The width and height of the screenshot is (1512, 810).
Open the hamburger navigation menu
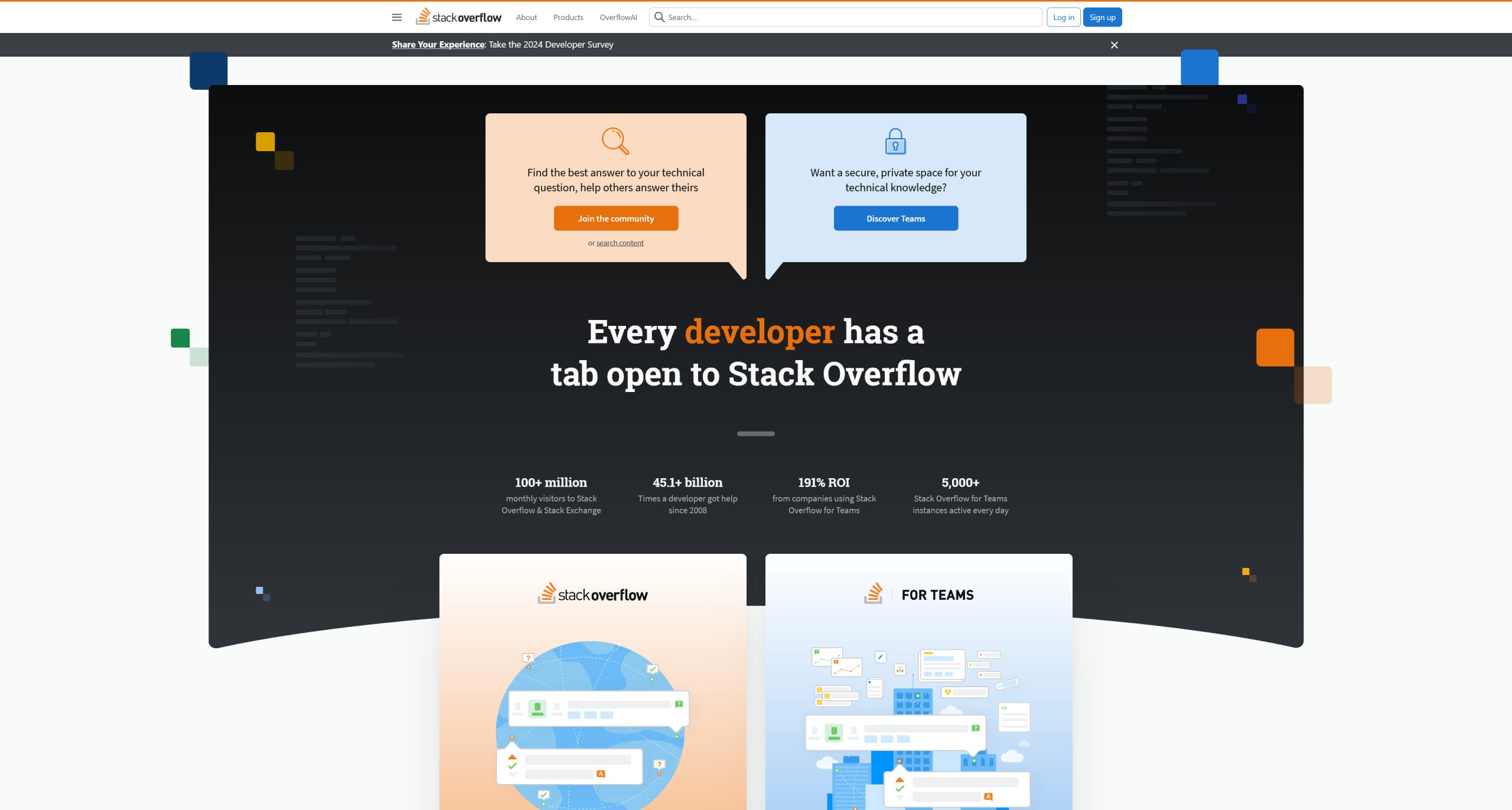[397, 17]
